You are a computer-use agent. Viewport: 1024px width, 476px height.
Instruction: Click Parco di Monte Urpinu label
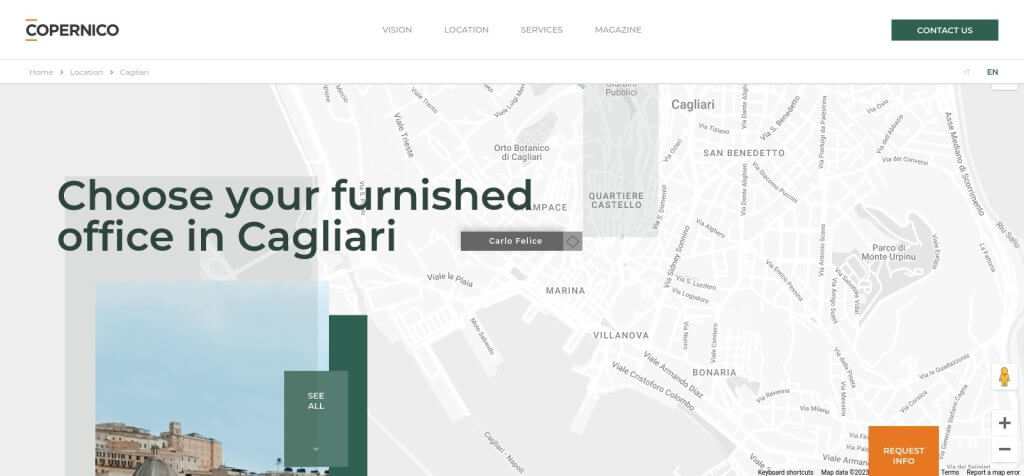(x=888, y=252)
